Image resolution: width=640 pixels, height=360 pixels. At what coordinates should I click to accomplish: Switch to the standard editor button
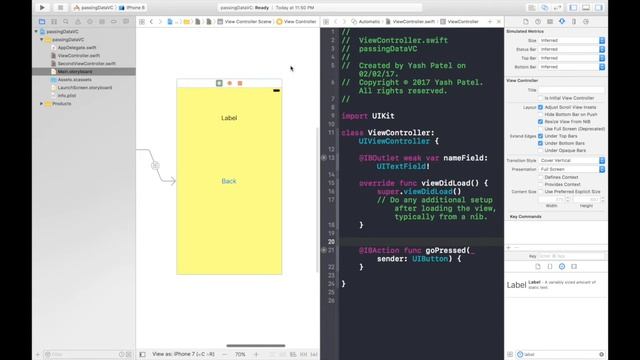point(532,8)
